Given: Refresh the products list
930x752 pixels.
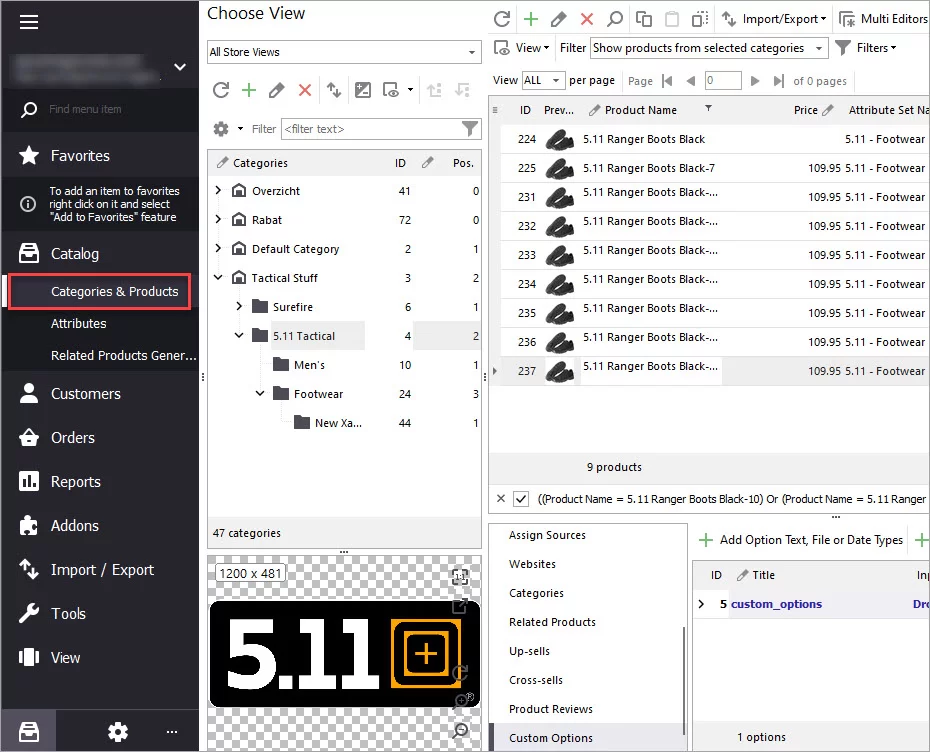Looking at the screenshot, I should pos(502,19).
